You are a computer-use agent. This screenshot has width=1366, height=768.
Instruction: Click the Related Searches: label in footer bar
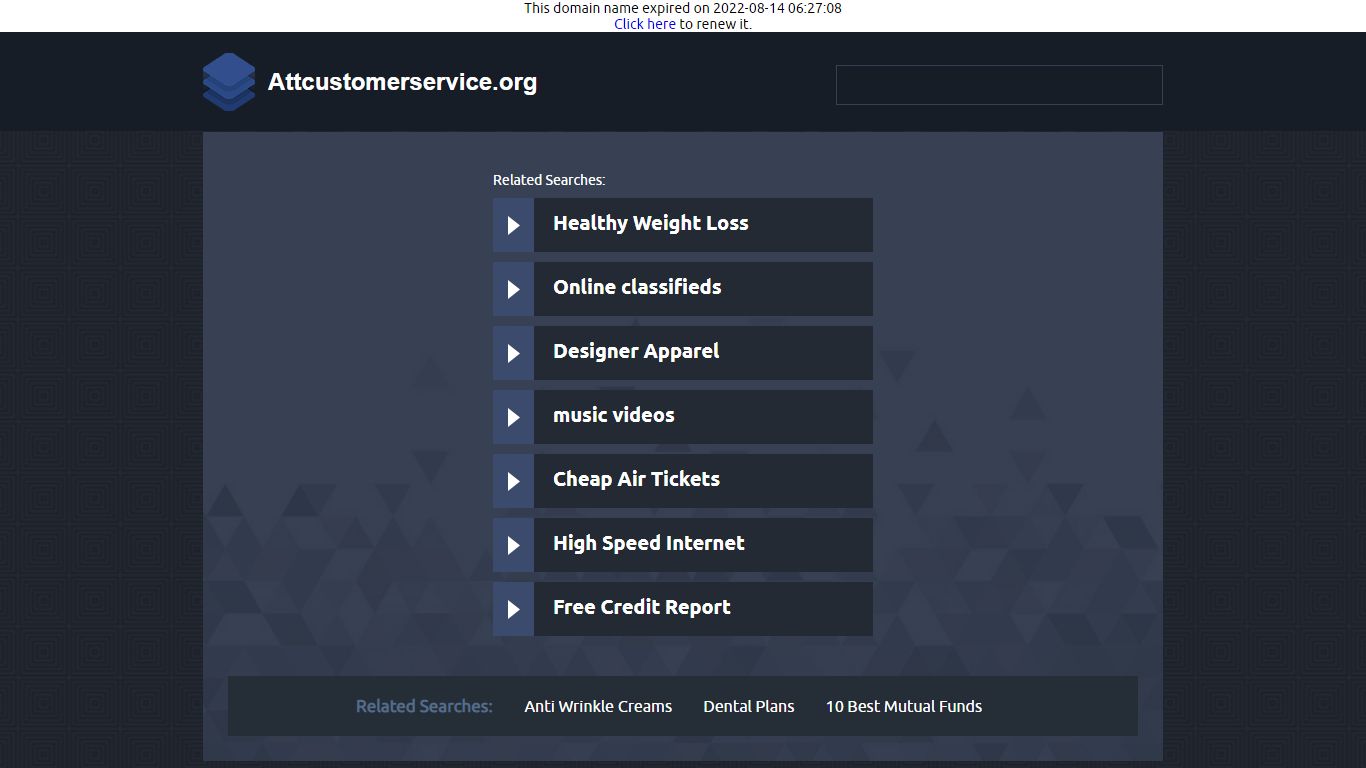click(424, 706)
